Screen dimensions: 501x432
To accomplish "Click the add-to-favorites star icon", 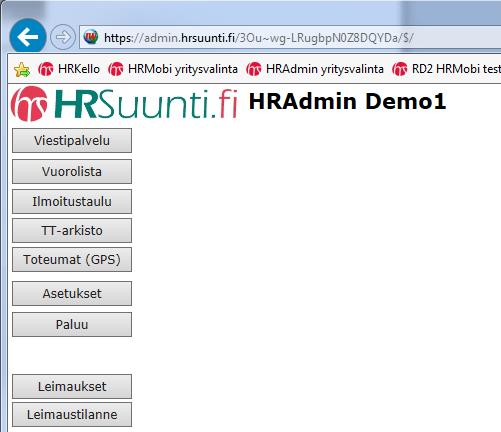I will tap(22, 69).
